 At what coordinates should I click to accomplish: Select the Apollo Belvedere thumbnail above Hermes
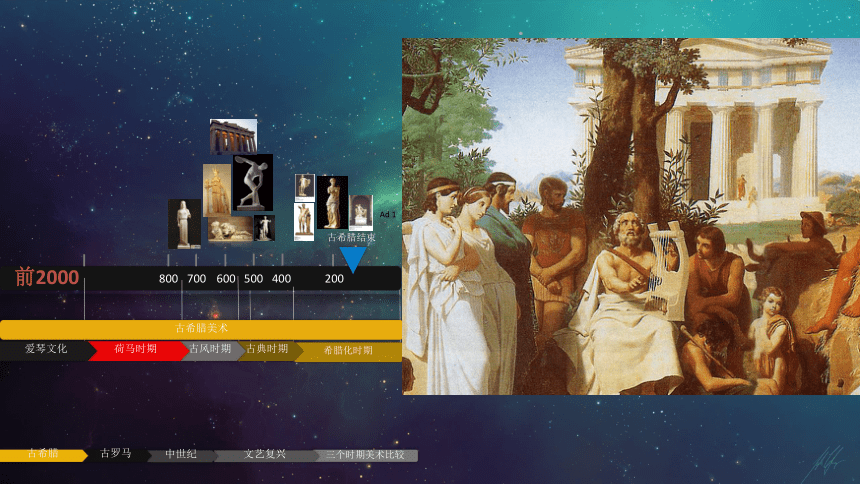304,187
